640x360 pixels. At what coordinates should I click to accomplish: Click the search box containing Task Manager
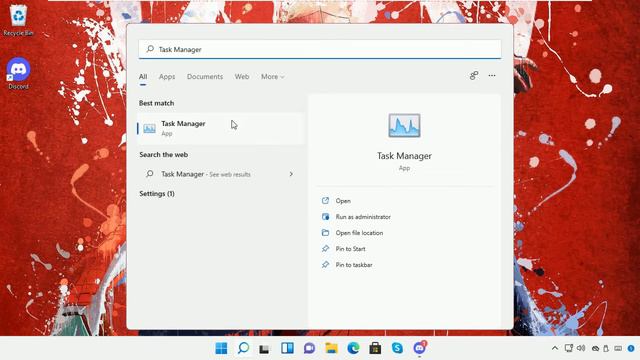click(320, 49)
